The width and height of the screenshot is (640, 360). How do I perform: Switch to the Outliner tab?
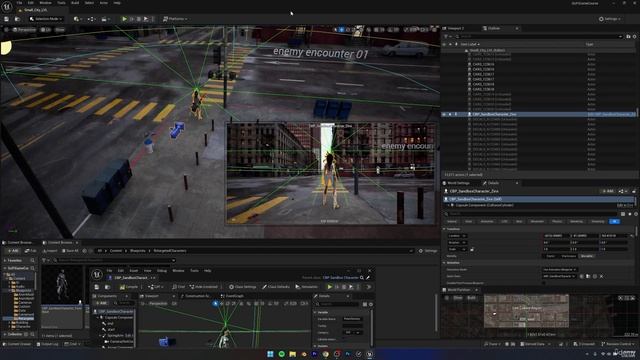tap(493, 28)
